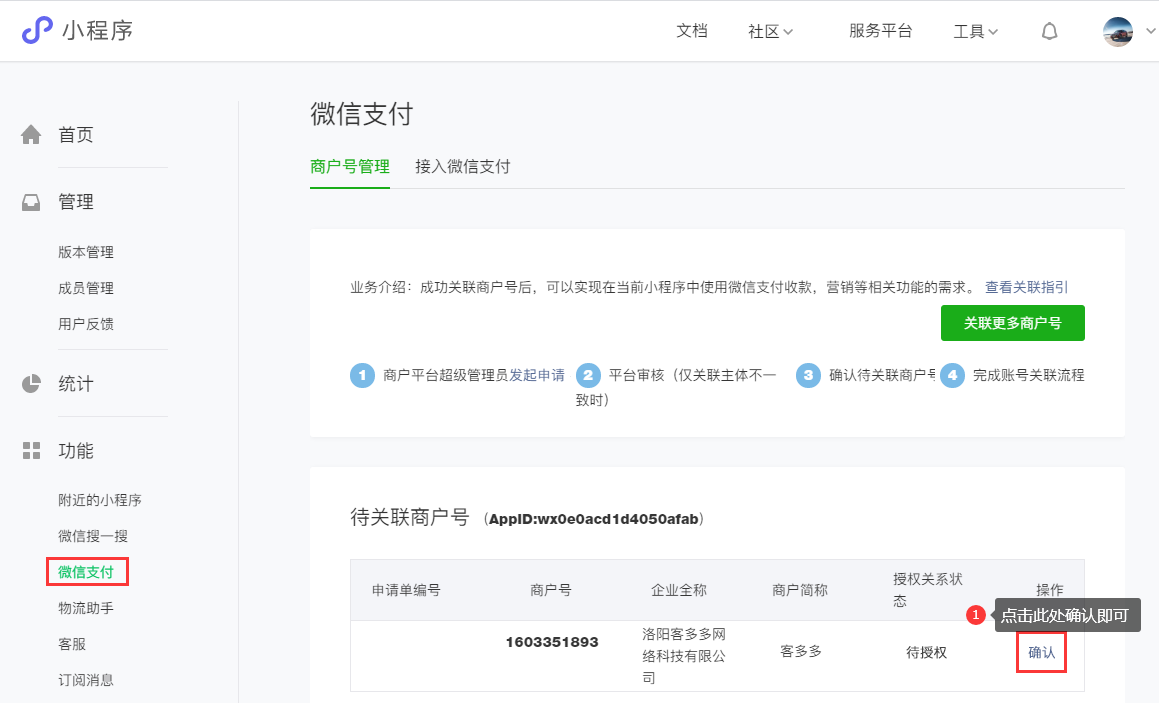The width and height of the screenshot is (1159, 703).
Task: Open 客服 in the sidebar
Action: point(72,644)
